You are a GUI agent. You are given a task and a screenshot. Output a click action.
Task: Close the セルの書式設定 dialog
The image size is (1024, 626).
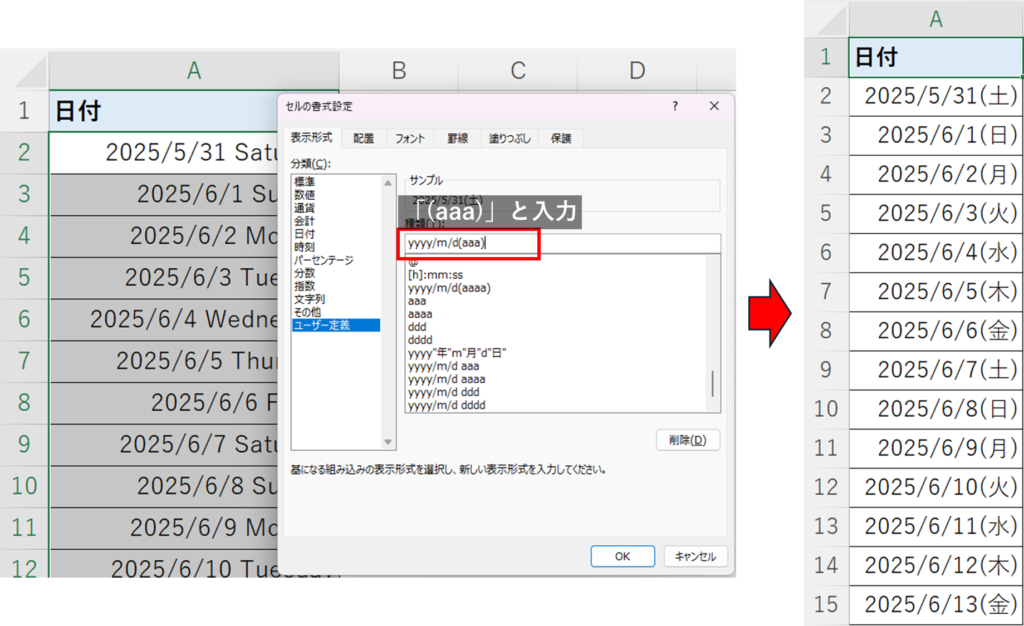pos(714,106)
